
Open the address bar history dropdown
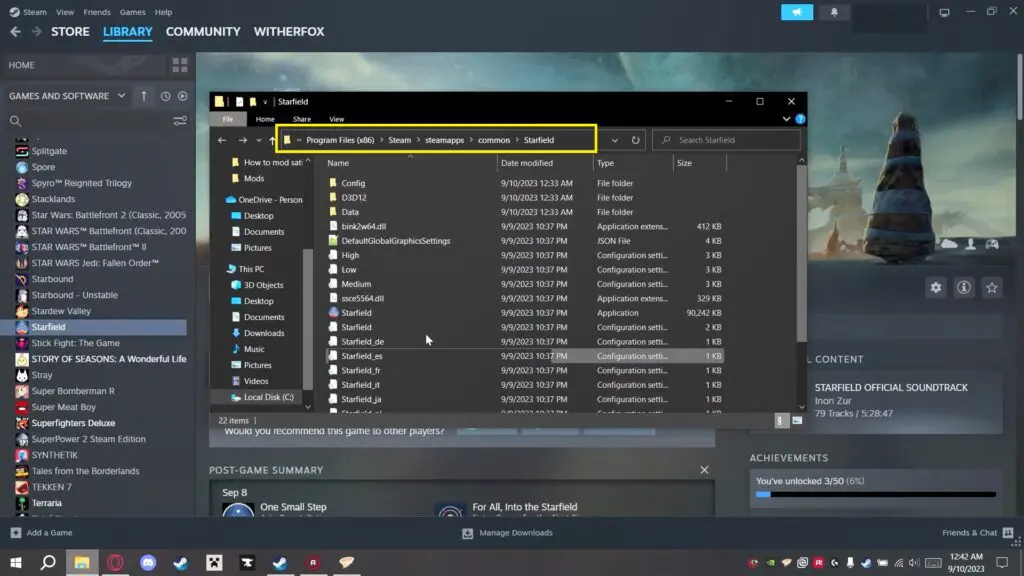(614, 140)
